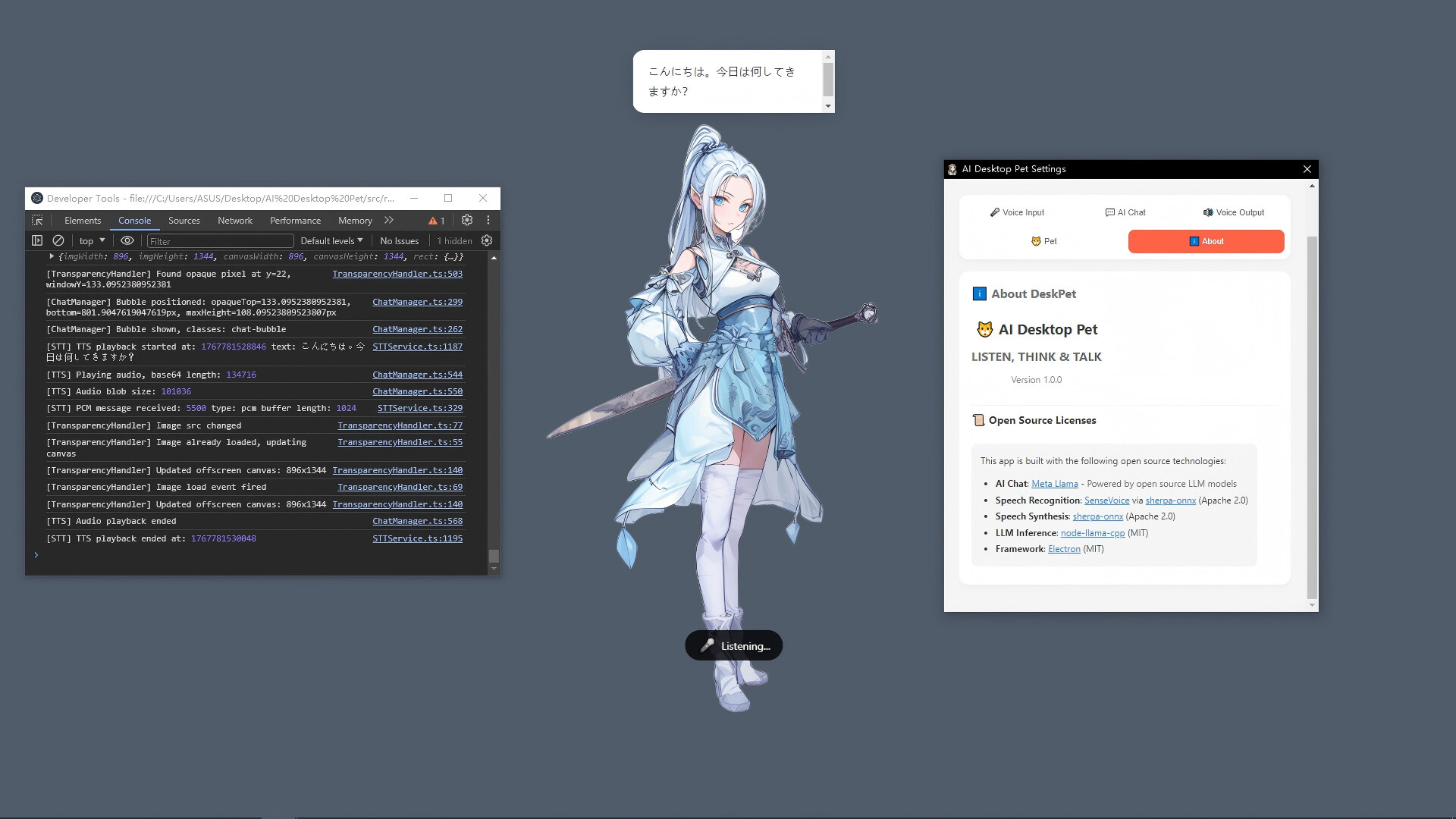This screenshot has height=819, width=1456.
Task: Open the eye icon to create live expression
Action: point(127,240)
